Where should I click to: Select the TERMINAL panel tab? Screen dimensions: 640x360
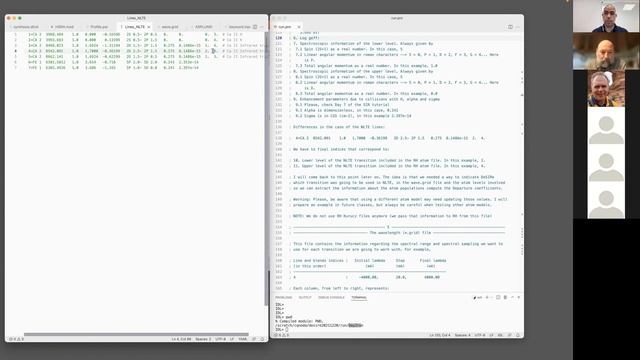click(x=359, y=298)
